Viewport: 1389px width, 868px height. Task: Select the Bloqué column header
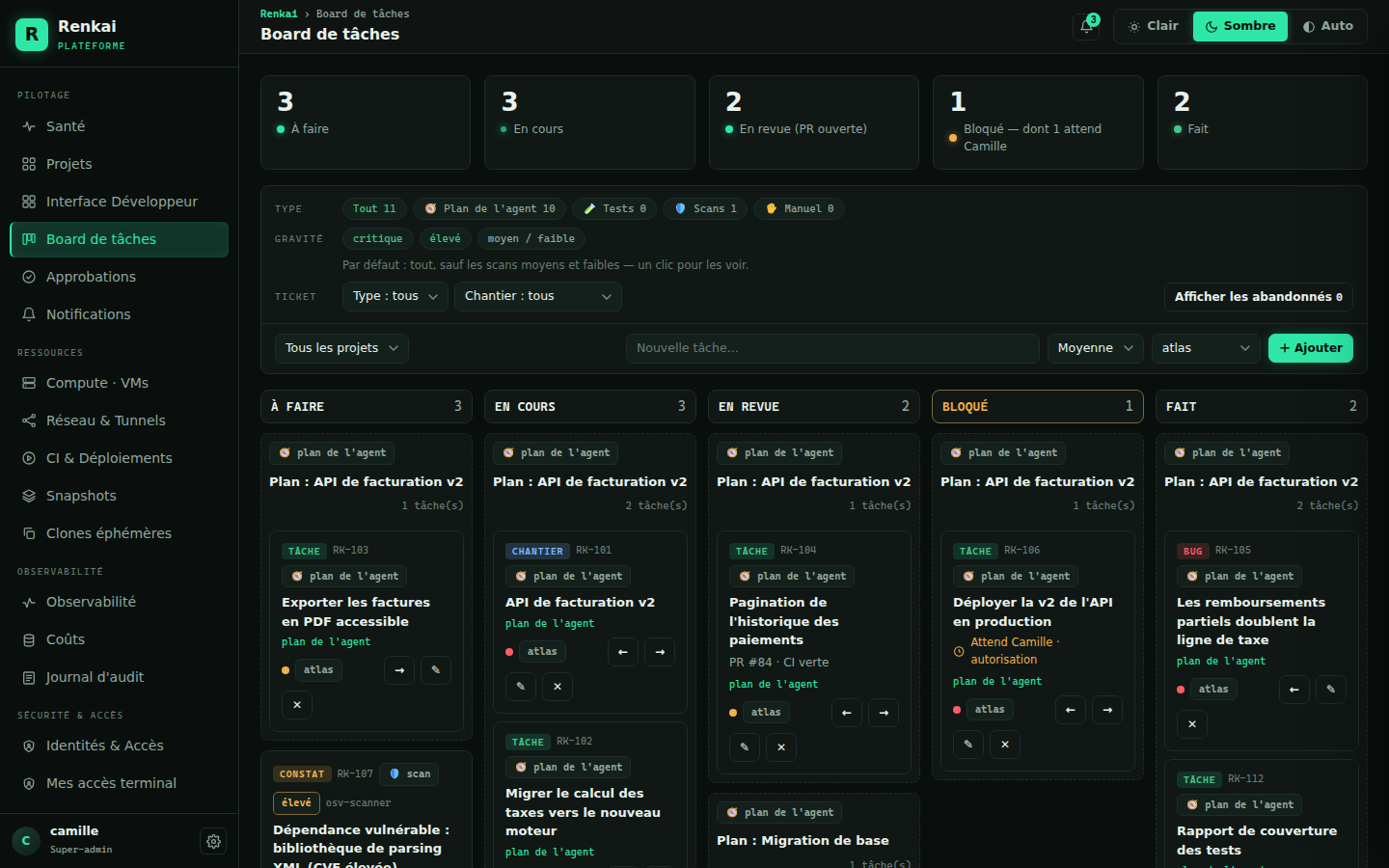tap(1038, 406)
